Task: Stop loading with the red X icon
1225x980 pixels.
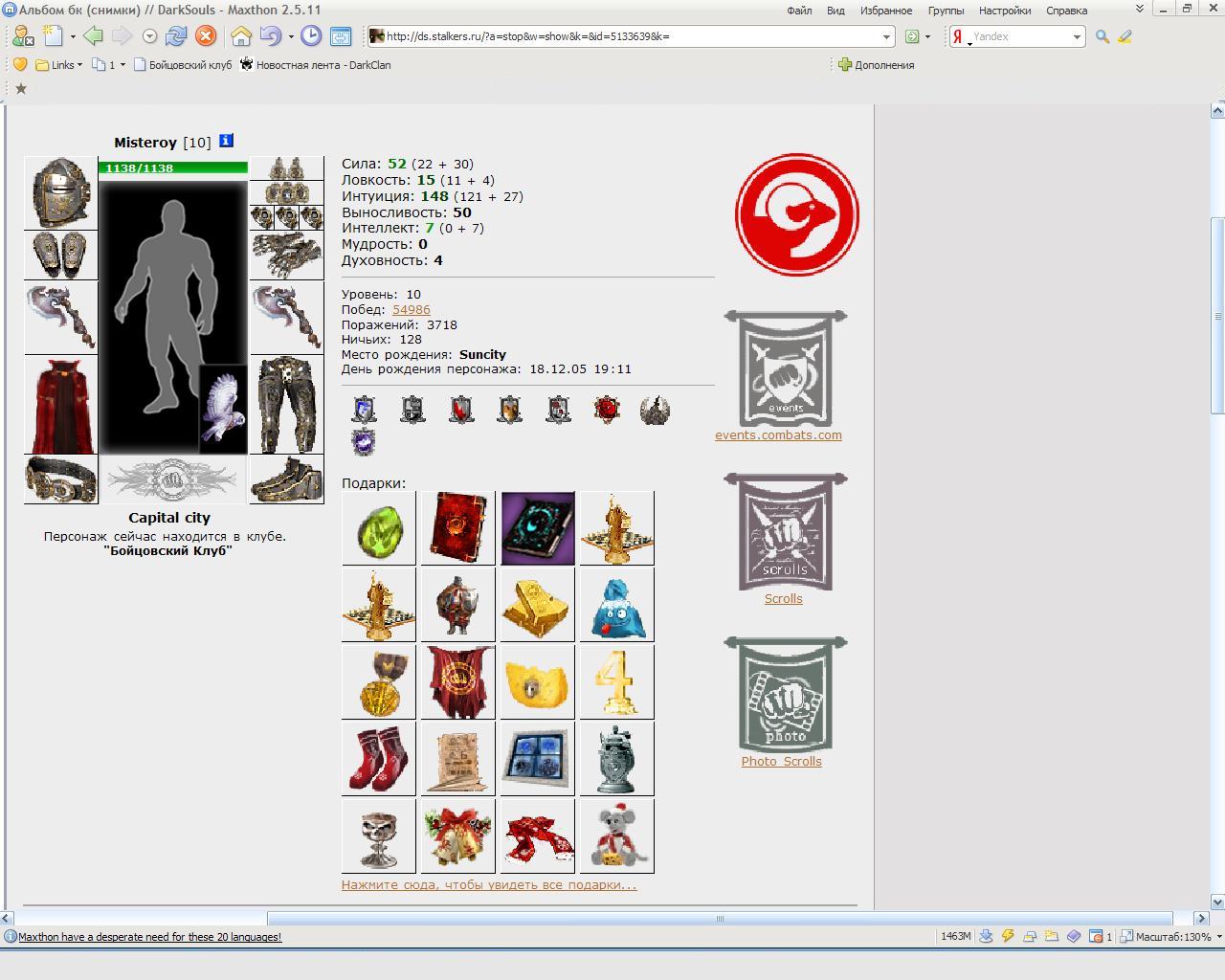Action: 206,36
